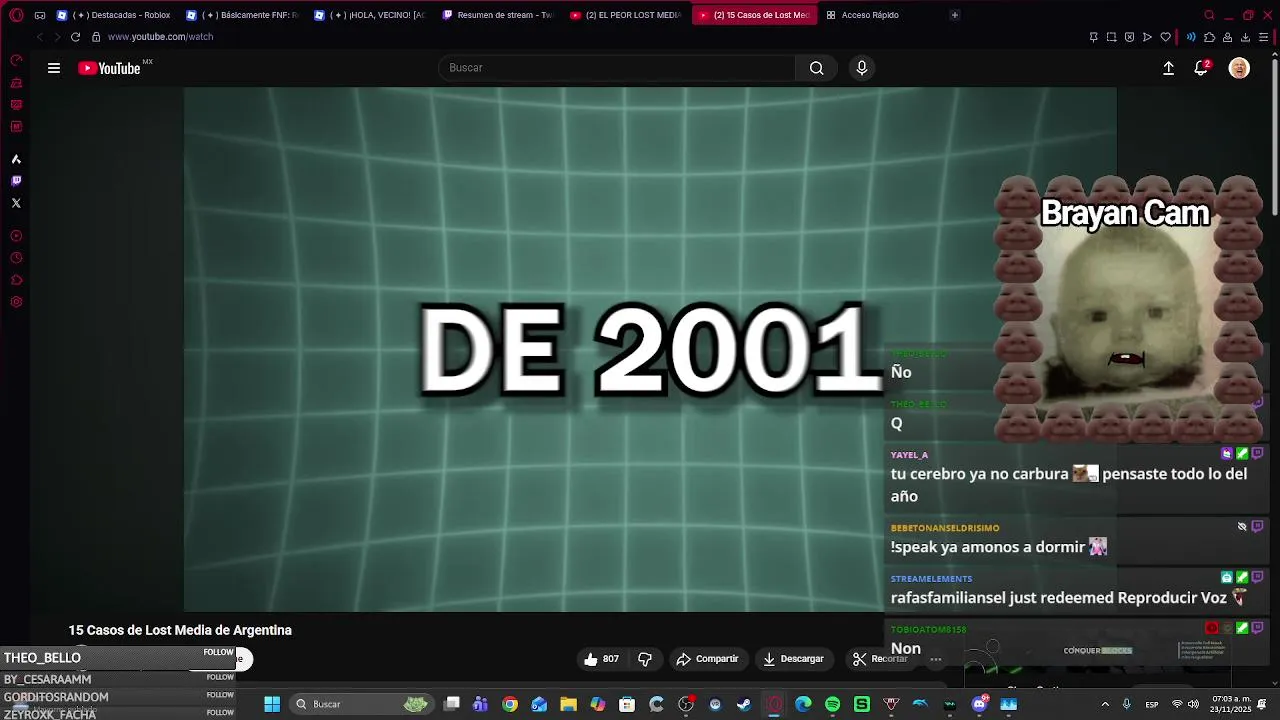Open volume control in system tray
The height and width of the screenshot is (720, 1280).
coord(1193,704)
